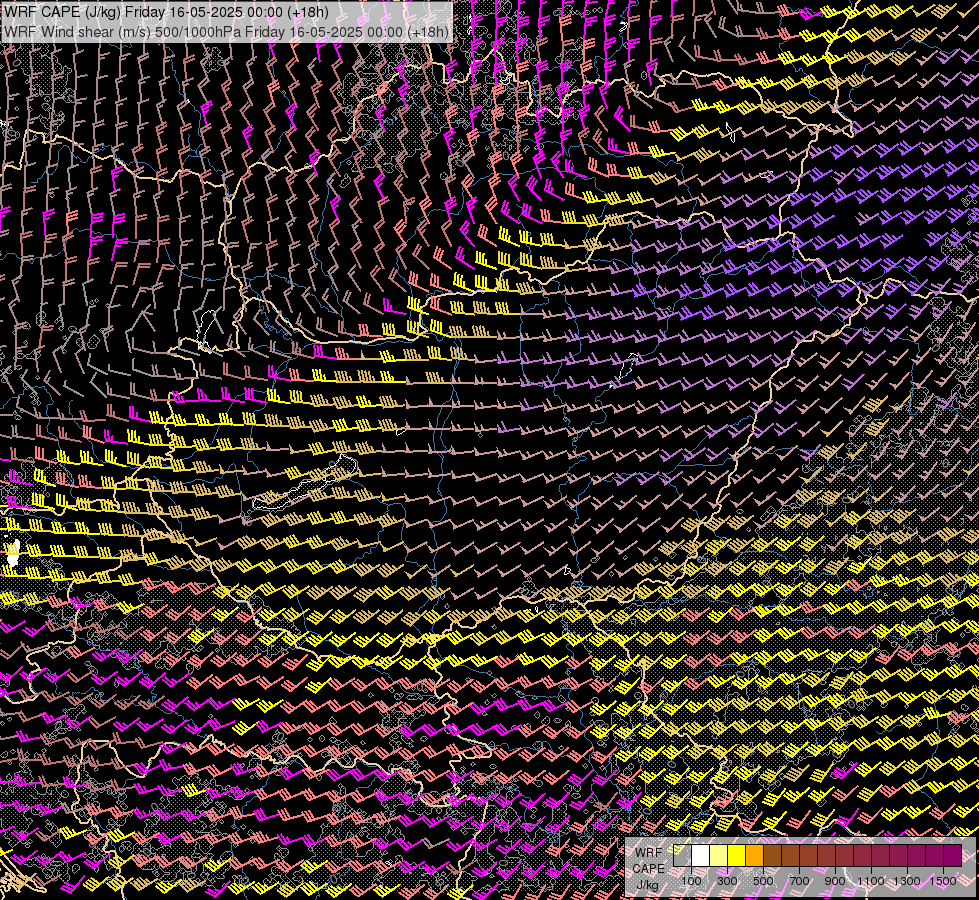Click the "CAPE" word in the legend
This screenshot has width=979, height=900.
tap(649, 869)
